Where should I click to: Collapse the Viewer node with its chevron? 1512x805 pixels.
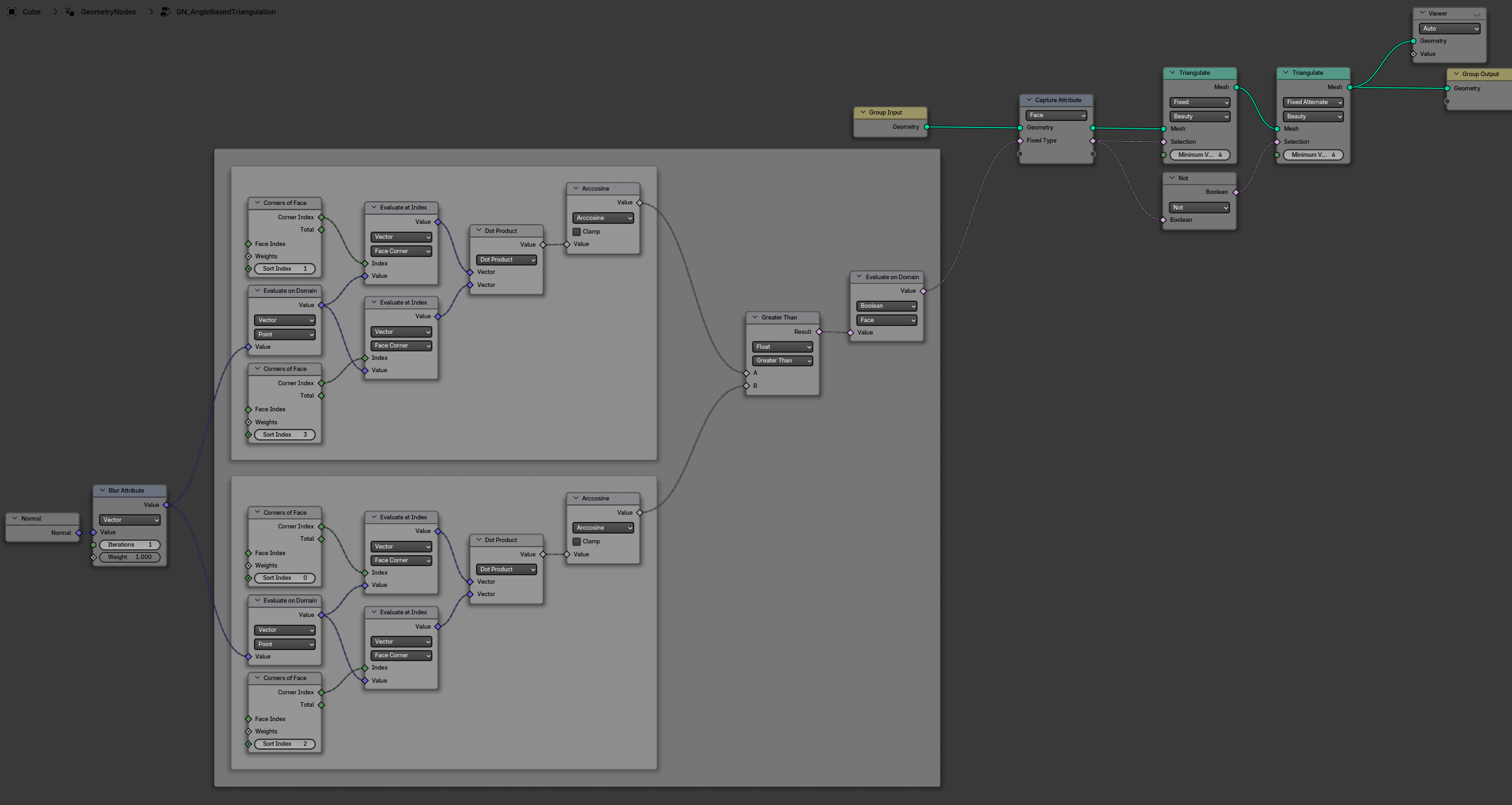pos(1422,14)
